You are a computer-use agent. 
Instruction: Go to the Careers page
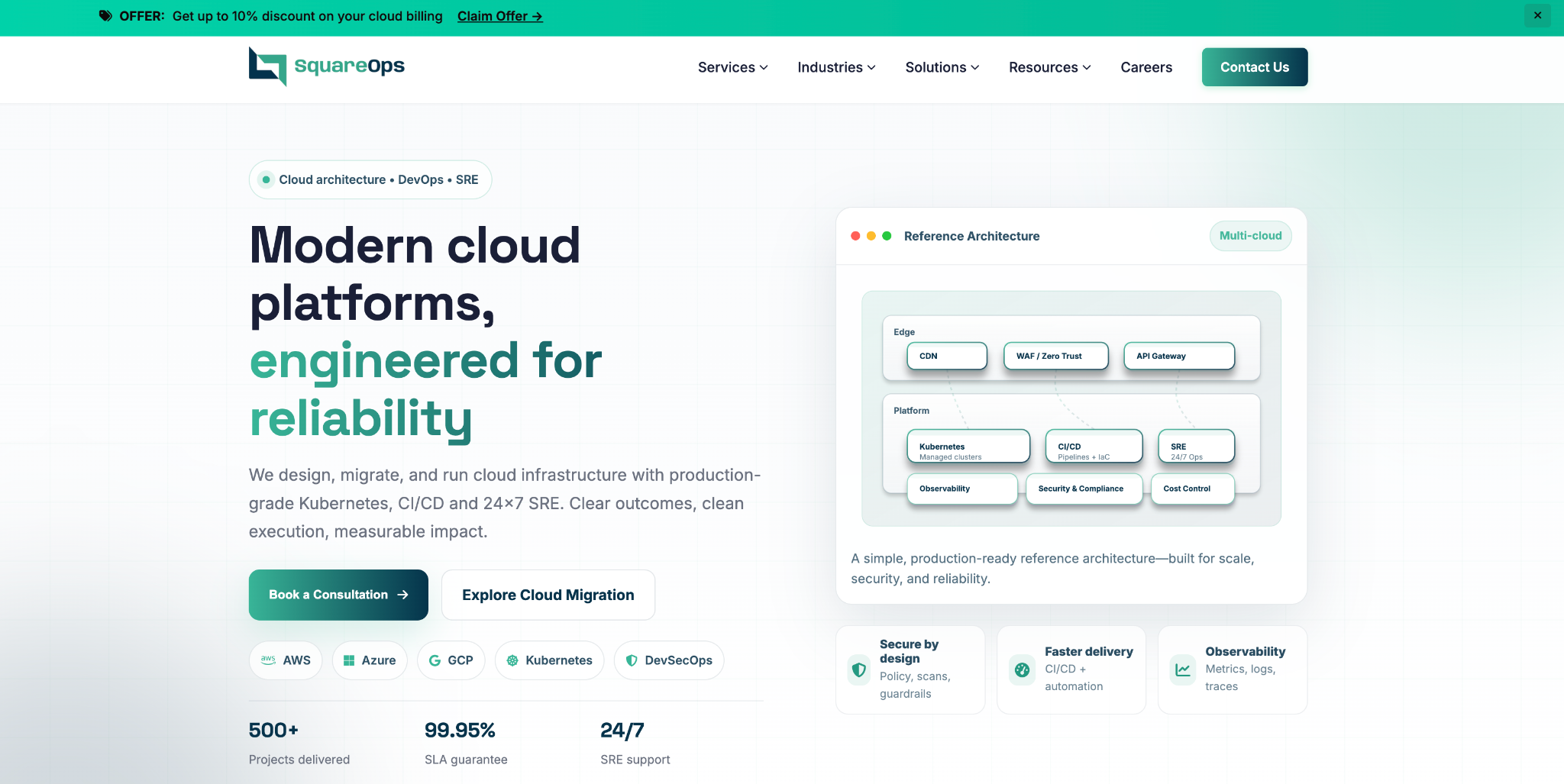[1146, 67]
